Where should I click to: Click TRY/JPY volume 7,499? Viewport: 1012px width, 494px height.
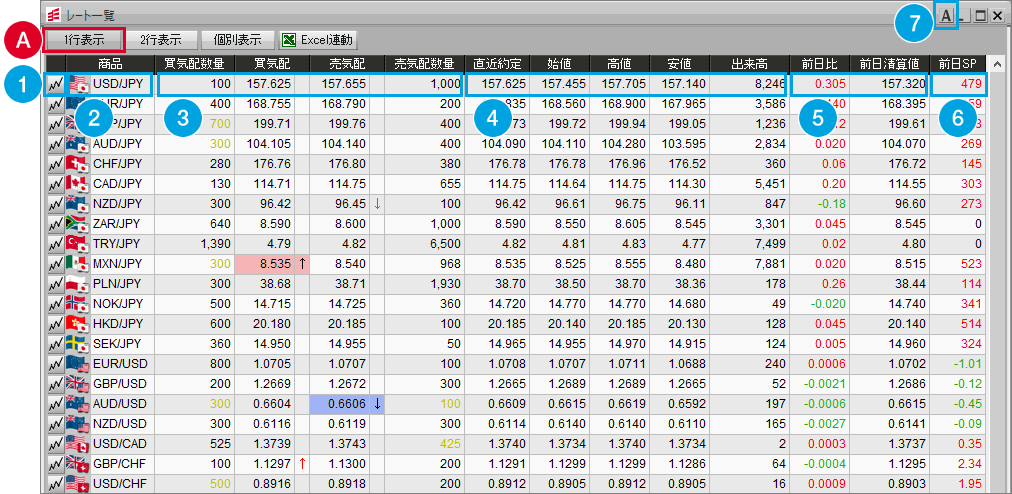point(770,244)
